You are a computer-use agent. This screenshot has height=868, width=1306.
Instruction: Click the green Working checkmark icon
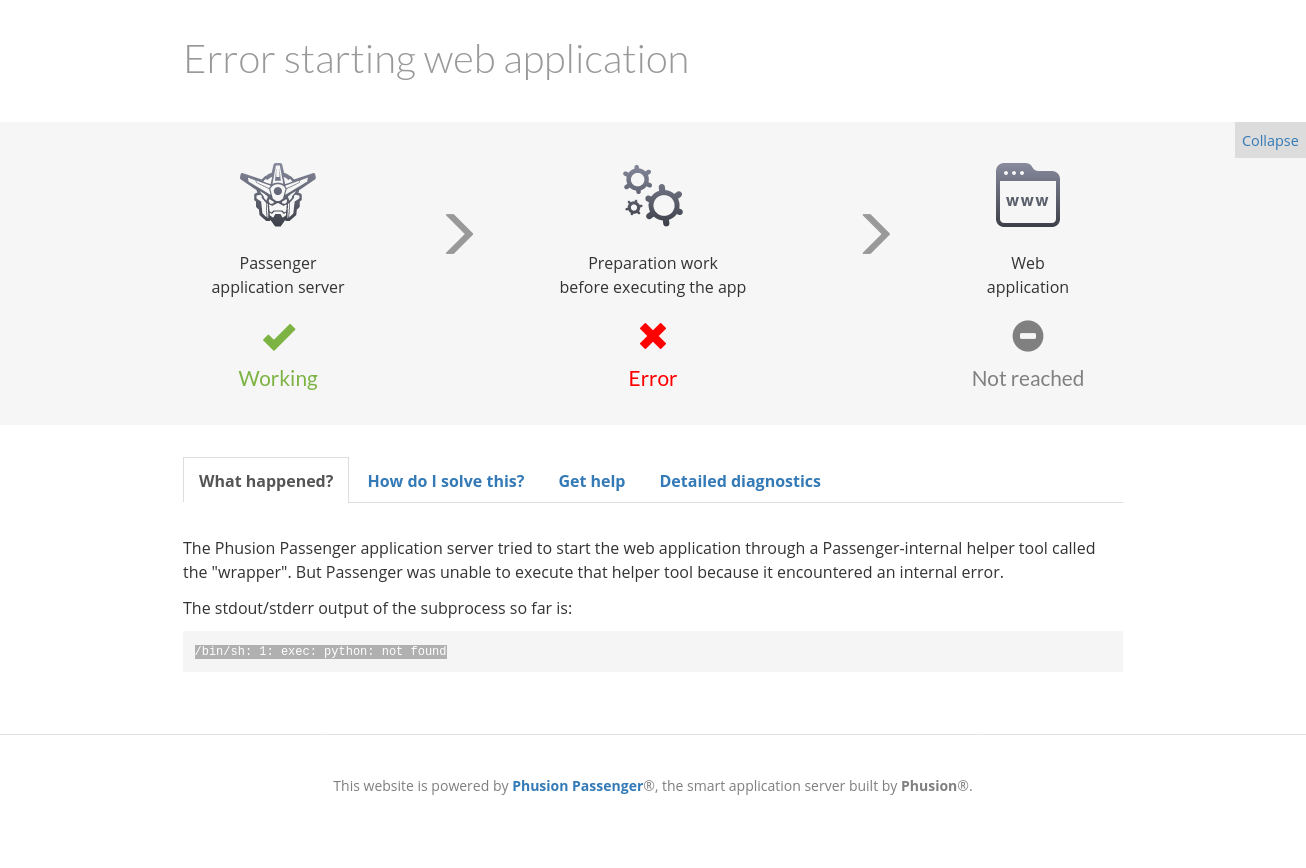point(278,336)
